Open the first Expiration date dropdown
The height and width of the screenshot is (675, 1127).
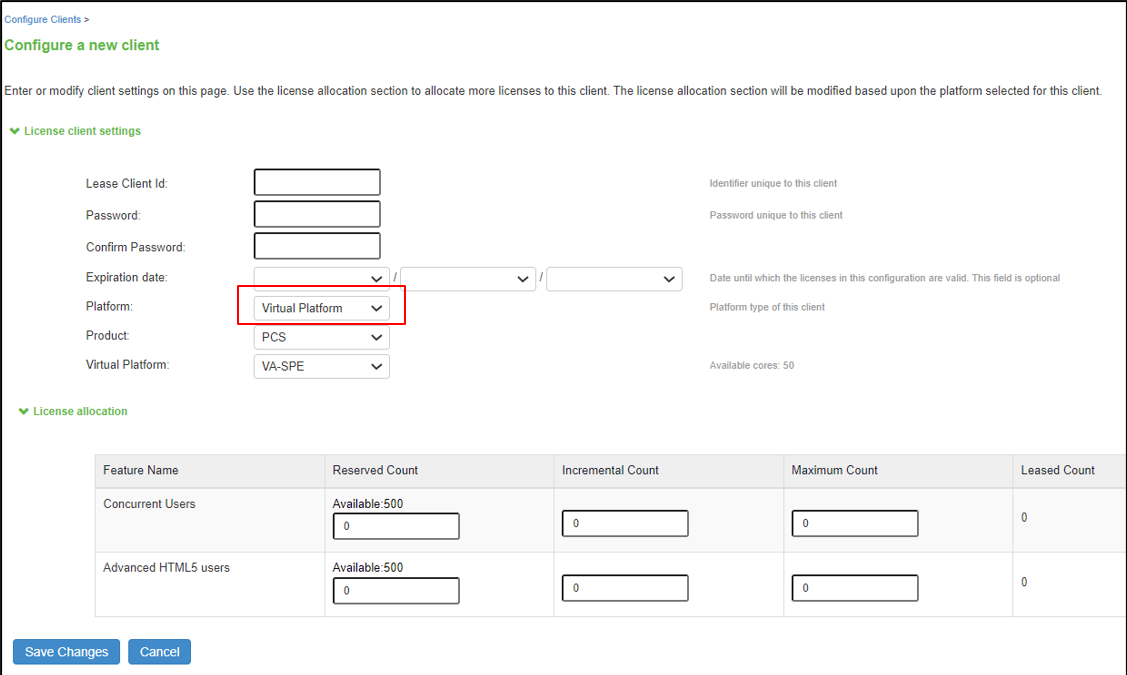click(x=321, y=279)
